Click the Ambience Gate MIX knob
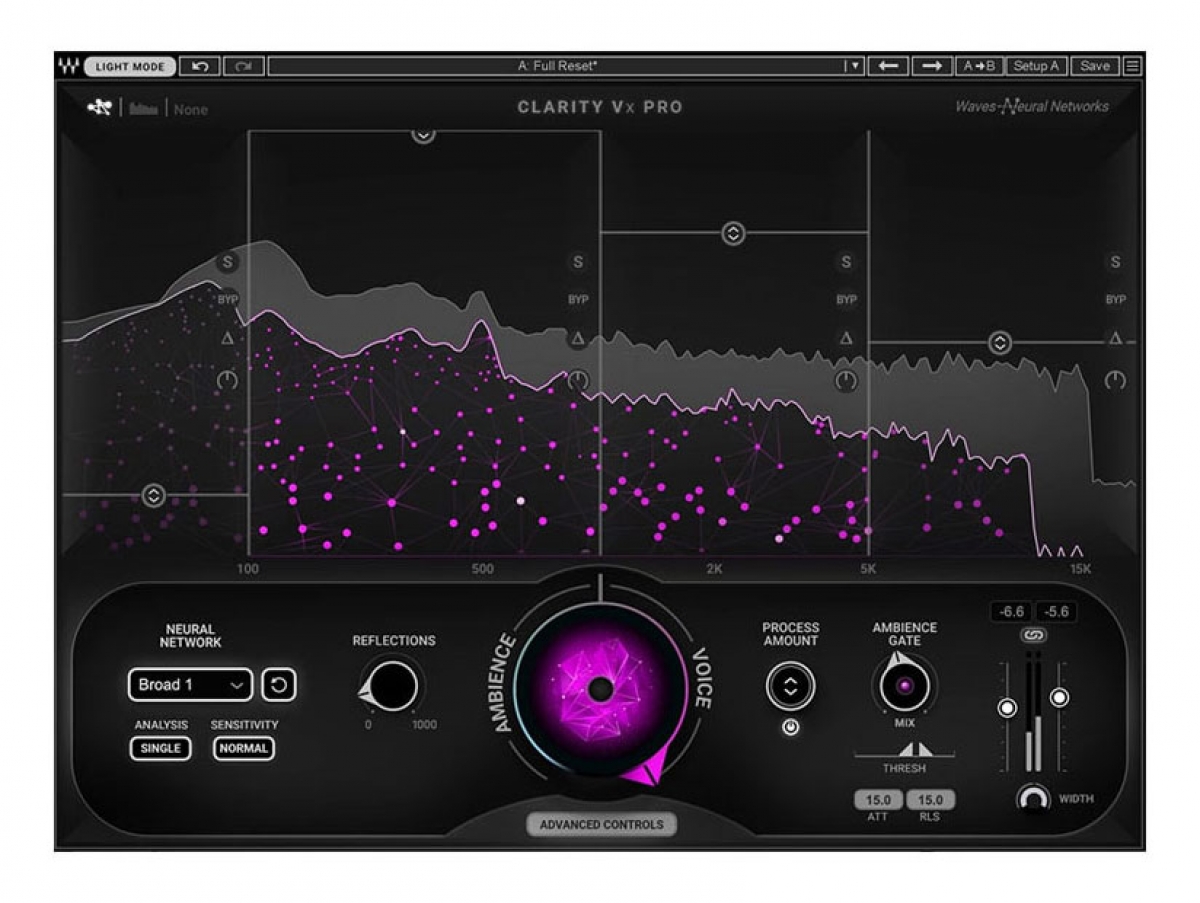This screenshot has height=903, width=1200. [x=905, y=686]
